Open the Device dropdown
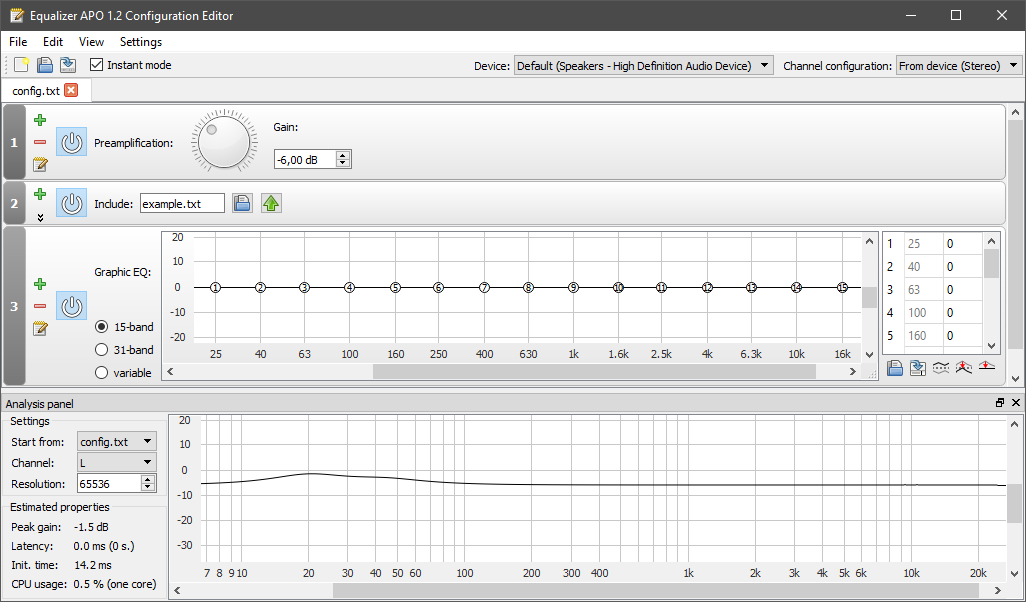The height and width of the screenshot is (602, 1026). click(643, 65)
